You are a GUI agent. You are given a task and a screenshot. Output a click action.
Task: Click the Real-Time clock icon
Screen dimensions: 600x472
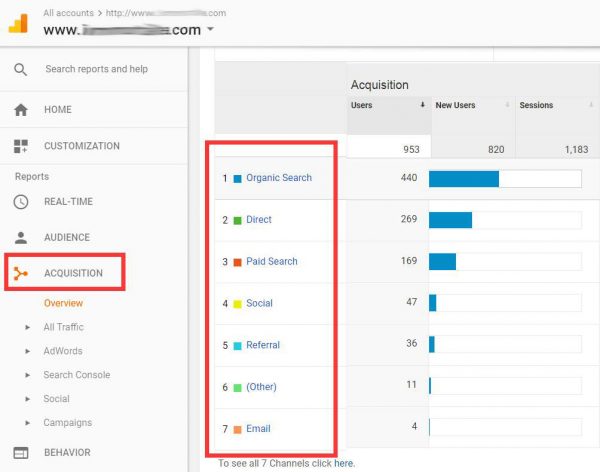click(x=20, y=201)
